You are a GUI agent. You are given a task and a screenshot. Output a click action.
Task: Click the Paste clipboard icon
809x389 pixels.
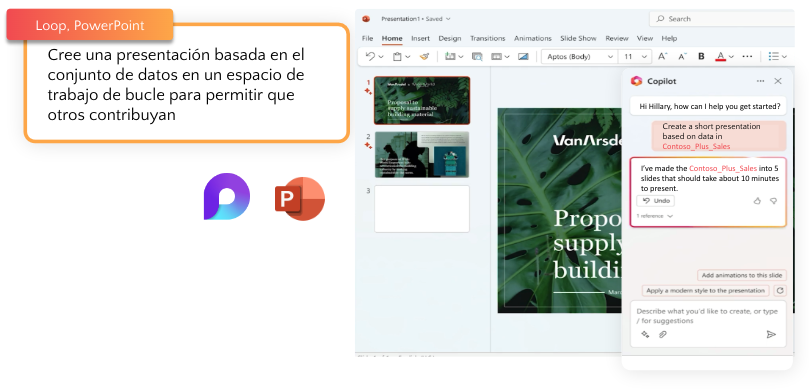(x=397, y=56)
